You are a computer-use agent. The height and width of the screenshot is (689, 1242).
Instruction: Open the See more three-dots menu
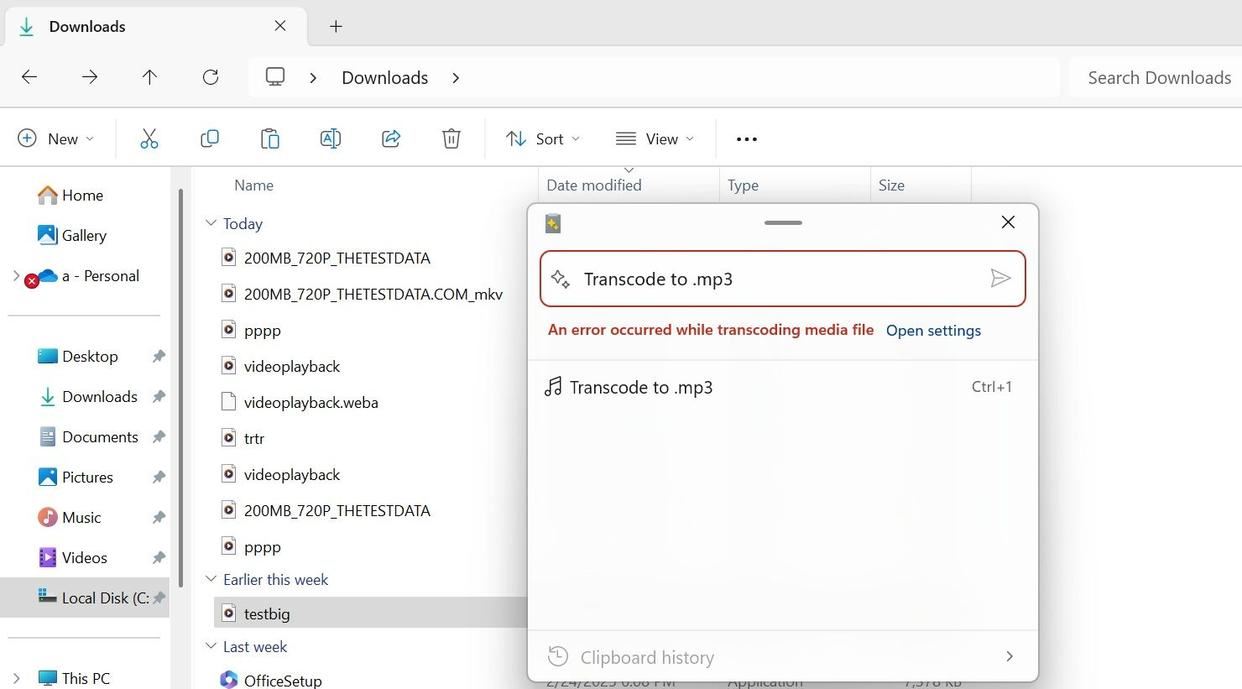coord(747,139)
